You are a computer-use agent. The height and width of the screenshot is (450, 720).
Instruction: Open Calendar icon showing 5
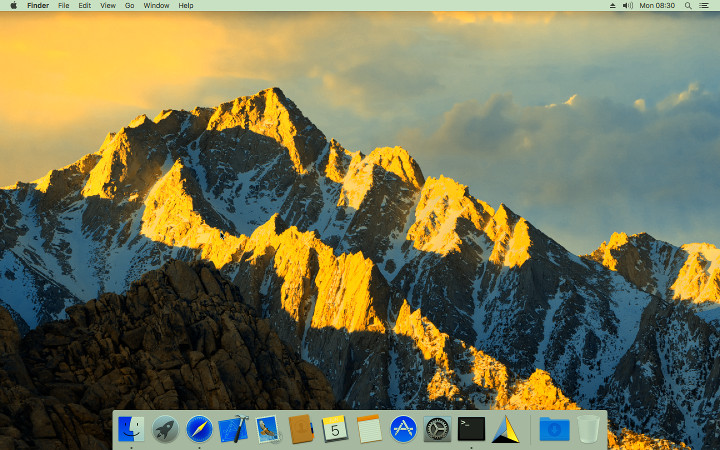[x=335, y=429]
